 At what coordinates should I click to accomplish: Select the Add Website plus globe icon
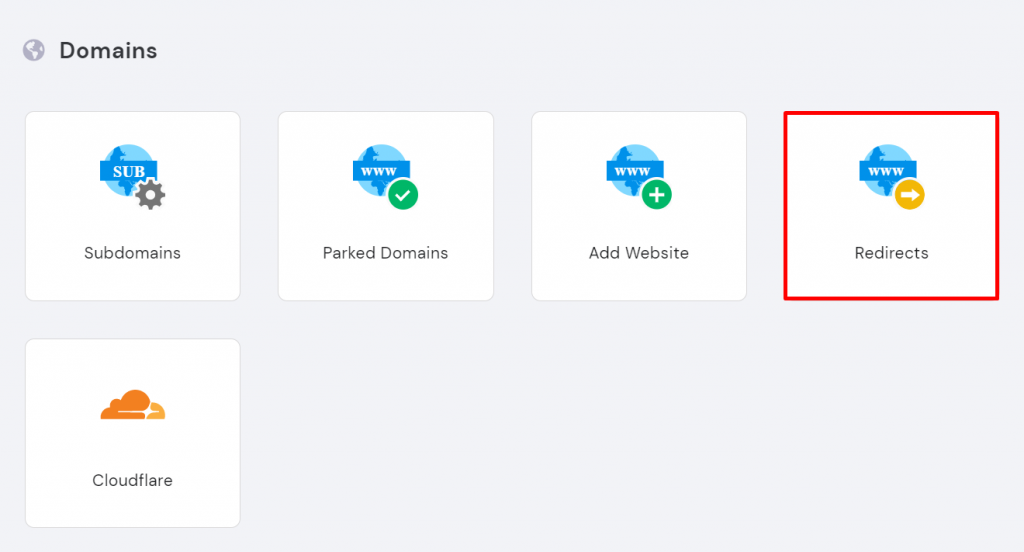[x=639, y=177]
